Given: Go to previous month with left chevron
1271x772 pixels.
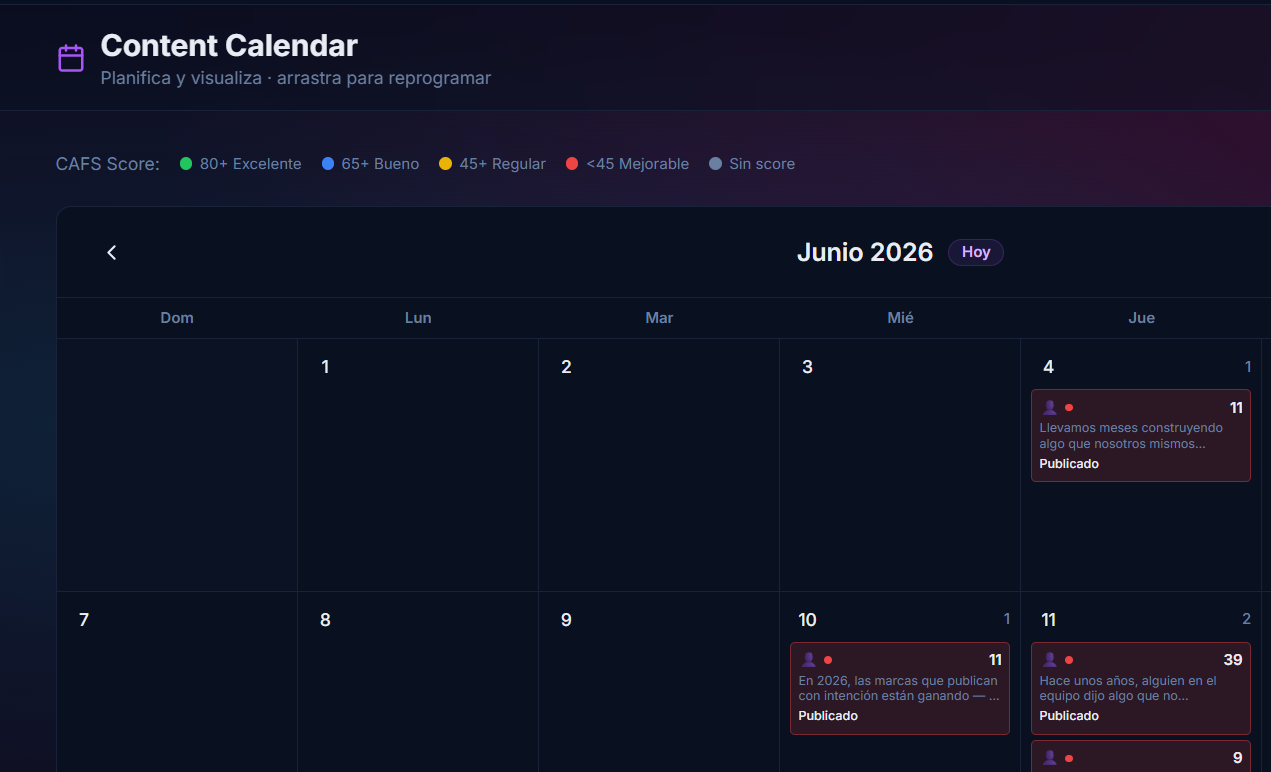Looking at the screenshot, I should [112, 252].
